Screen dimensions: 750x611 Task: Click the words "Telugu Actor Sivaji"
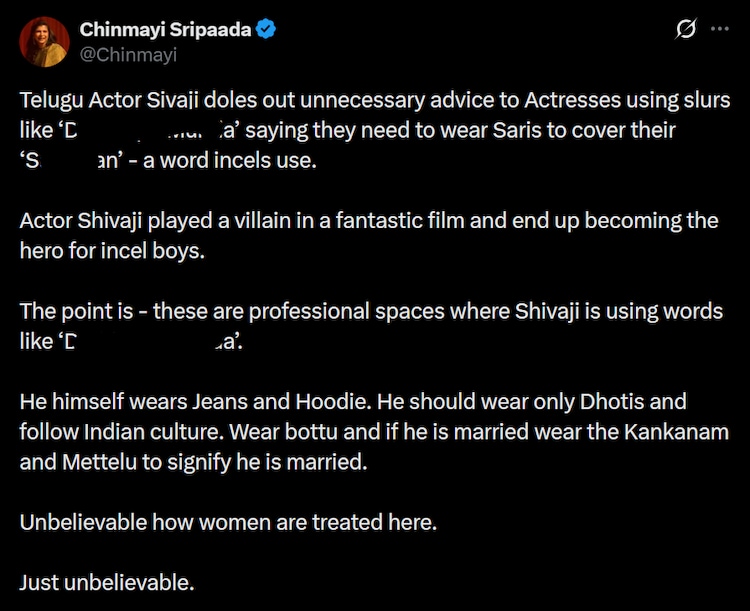click(105, 101)
